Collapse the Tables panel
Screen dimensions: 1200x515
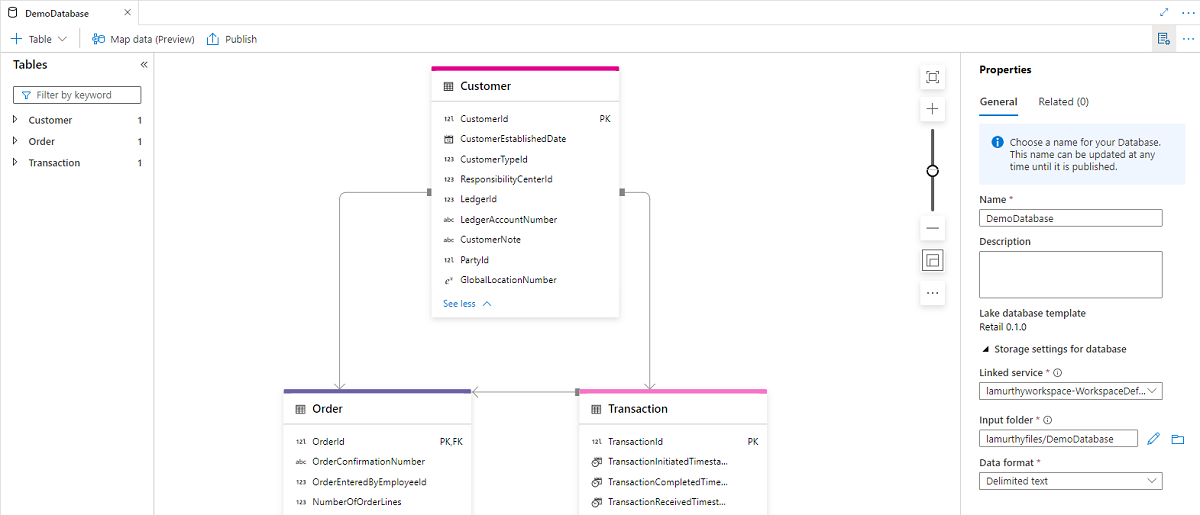144,64
